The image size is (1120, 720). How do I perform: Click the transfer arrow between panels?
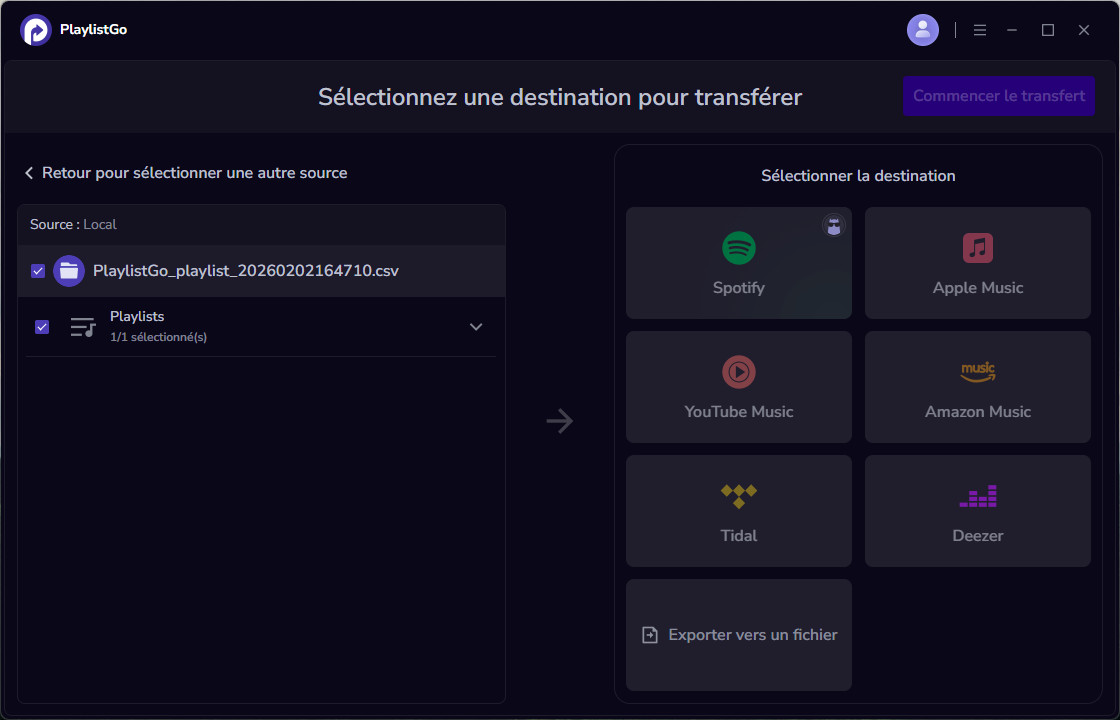[x=559, y=421]
